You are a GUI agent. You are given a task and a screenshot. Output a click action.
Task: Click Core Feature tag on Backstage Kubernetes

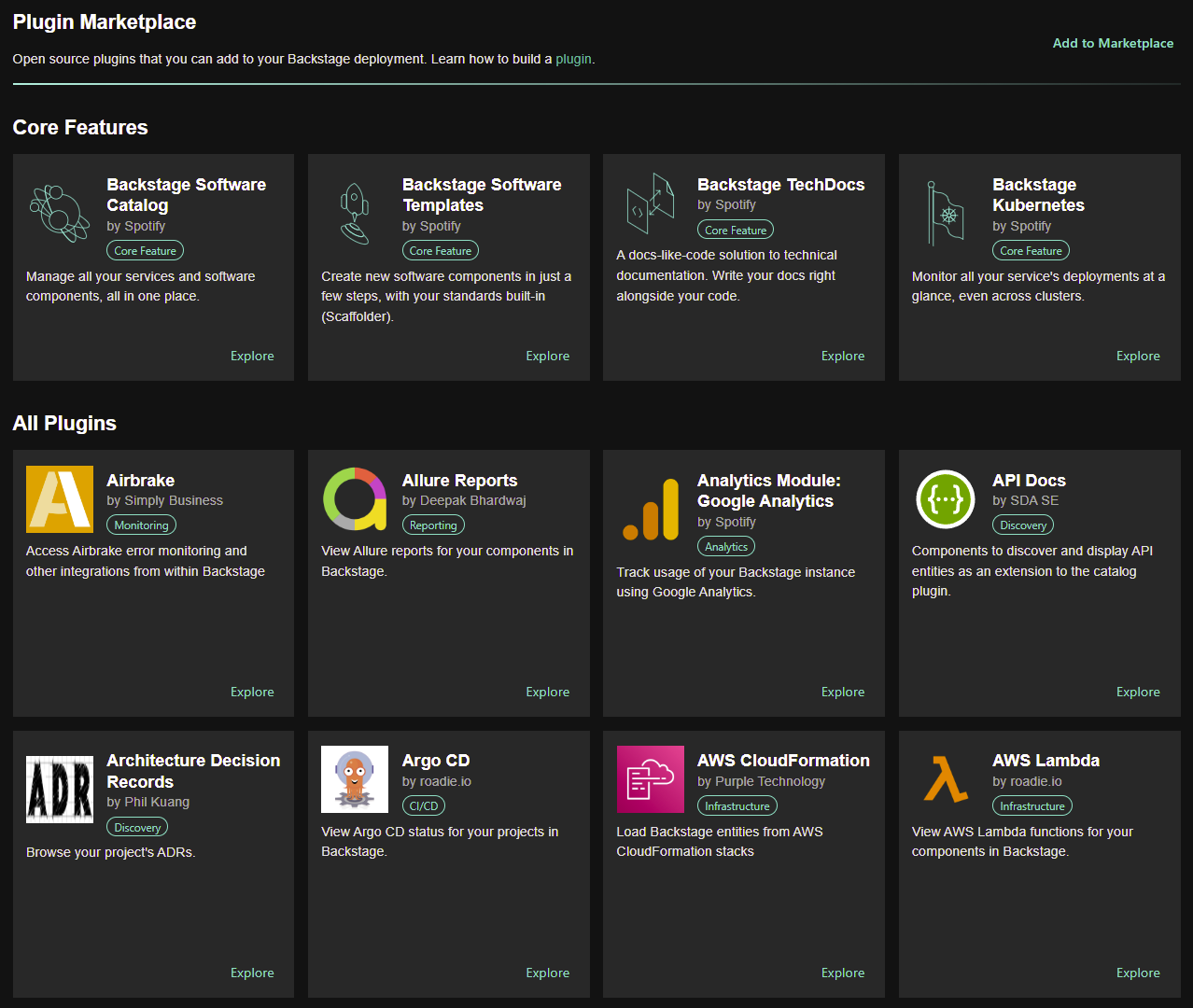1031,250
